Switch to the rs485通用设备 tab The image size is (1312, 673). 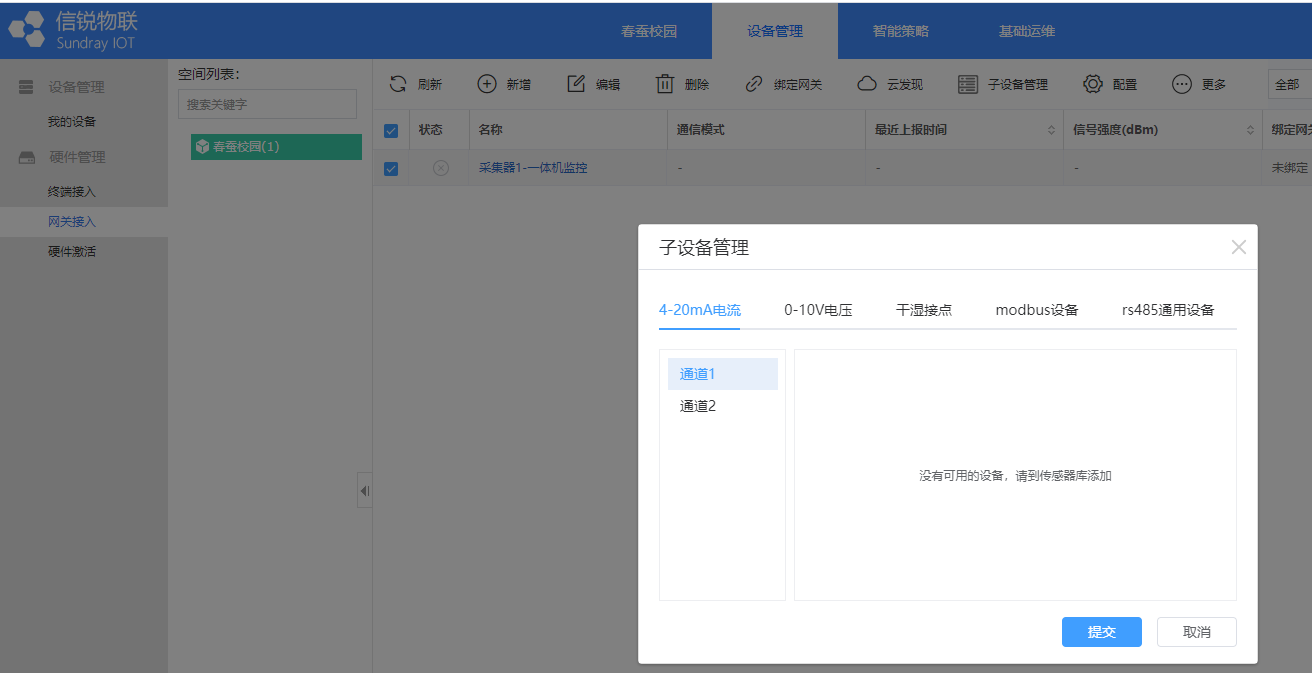[x=1168, y=310]
